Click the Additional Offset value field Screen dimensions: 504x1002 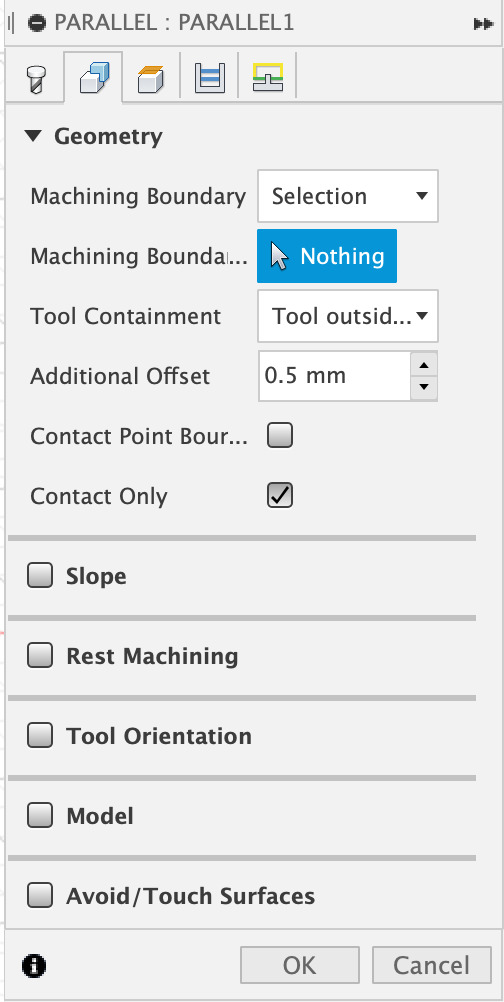[x=335, y=376]
